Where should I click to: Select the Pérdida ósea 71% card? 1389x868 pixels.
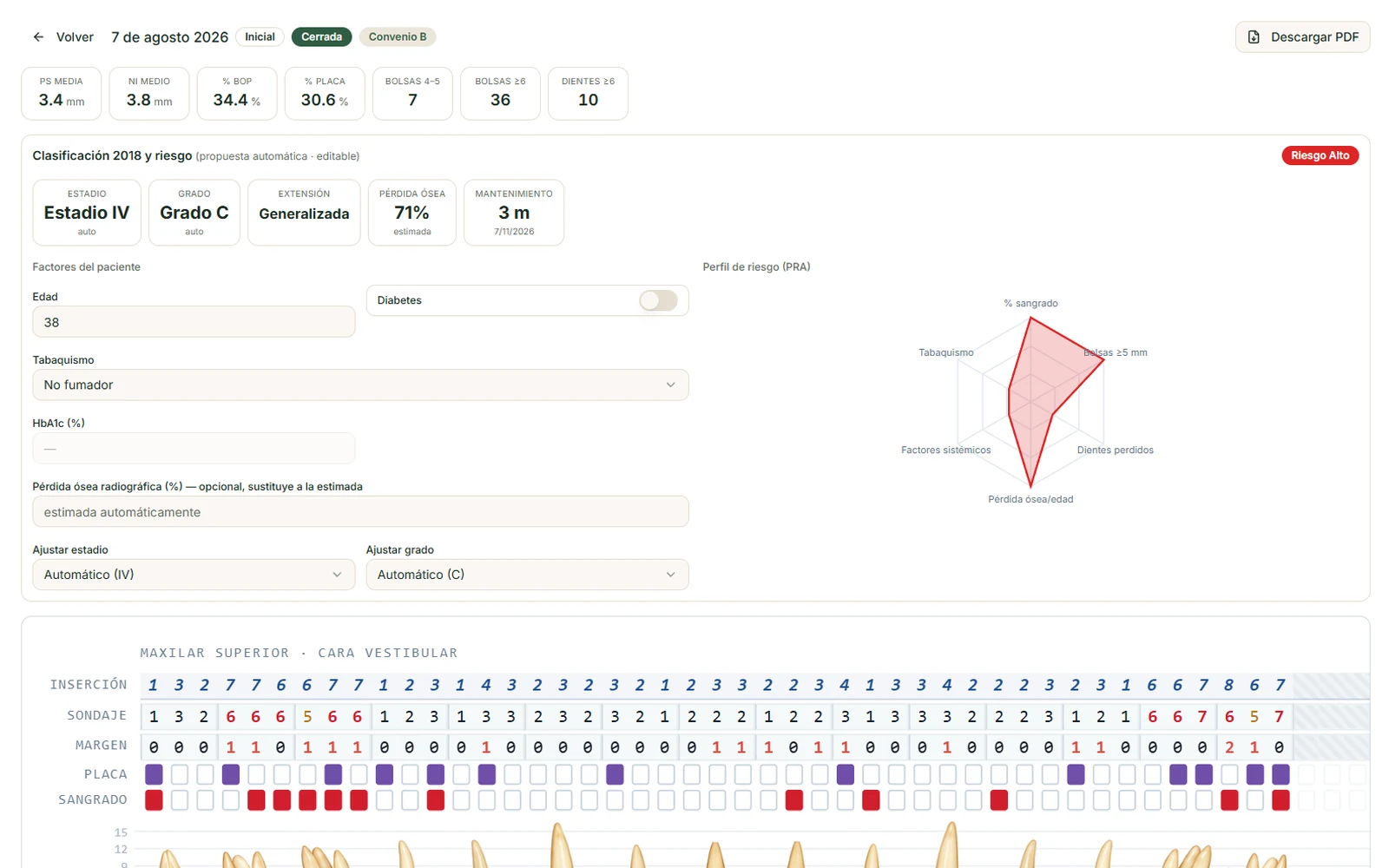click(412, 213)
